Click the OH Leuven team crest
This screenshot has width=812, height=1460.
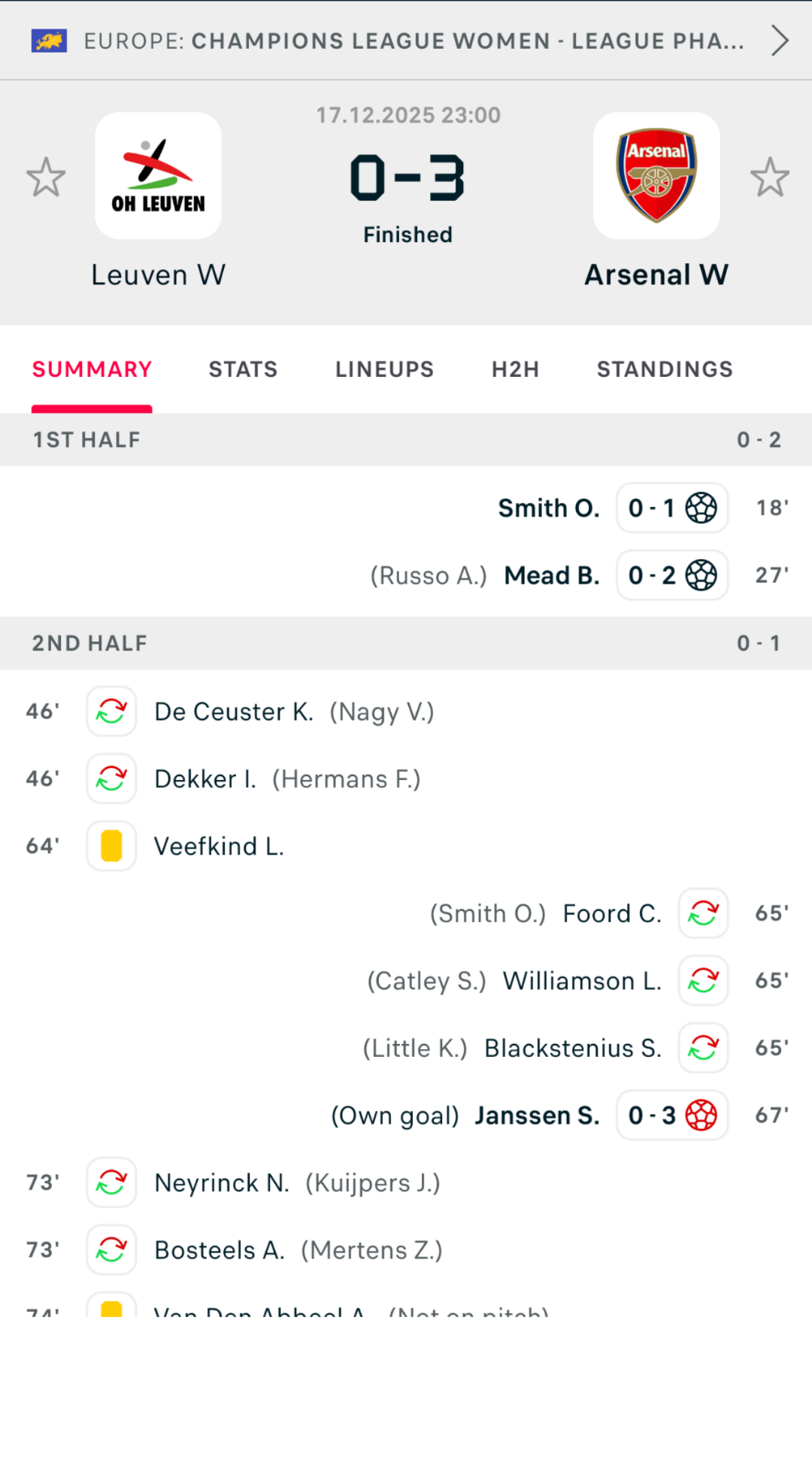click(157, 175)
